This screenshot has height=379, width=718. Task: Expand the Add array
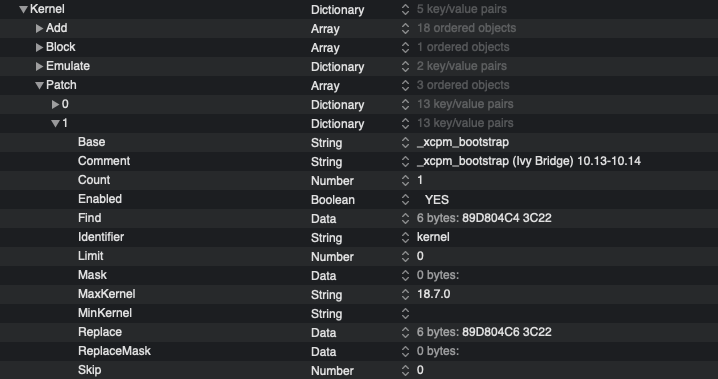[x=39, y=29]
